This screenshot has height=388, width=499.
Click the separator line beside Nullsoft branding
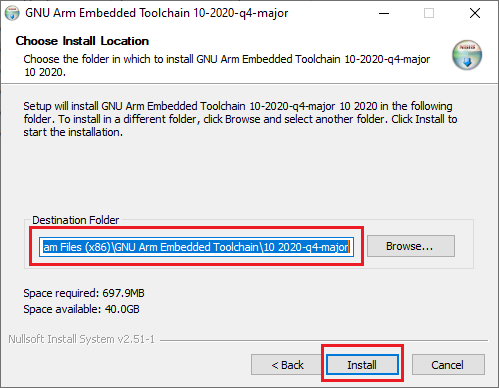pos(324,340)
